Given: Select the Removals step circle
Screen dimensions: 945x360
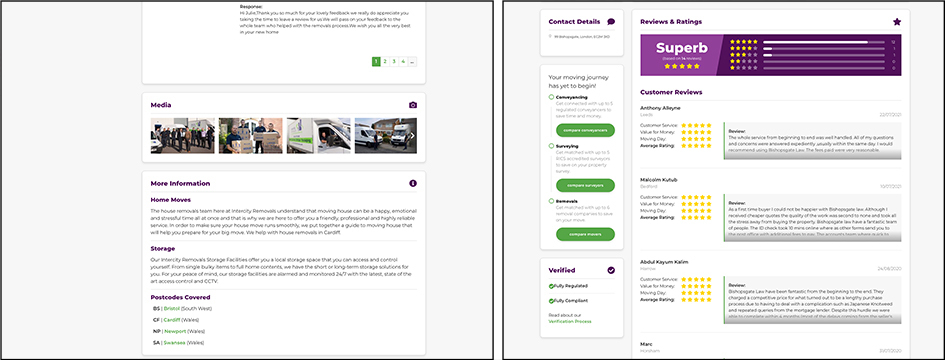Looking at the screenshot, I should click(551, 201).
